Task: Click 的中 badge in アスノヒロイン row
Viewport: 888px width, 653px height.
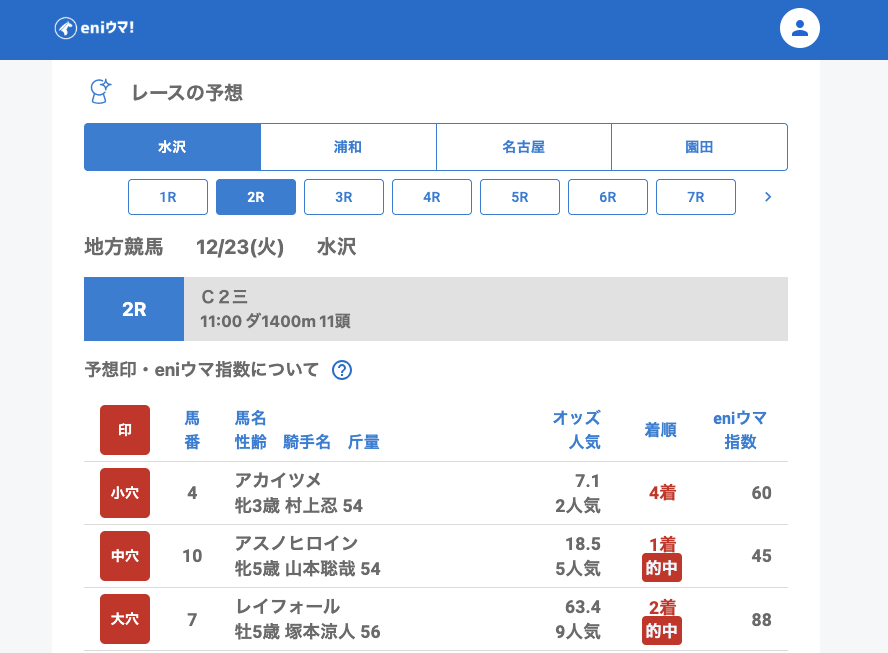Action: tap(662, 568)
